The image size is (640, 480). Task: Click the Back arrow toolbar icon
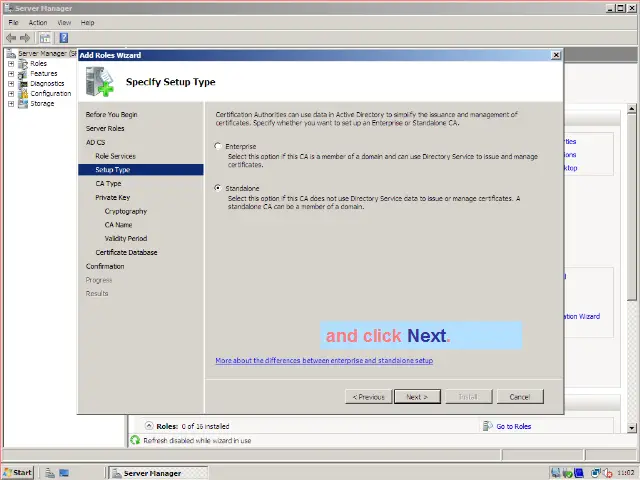11,38
